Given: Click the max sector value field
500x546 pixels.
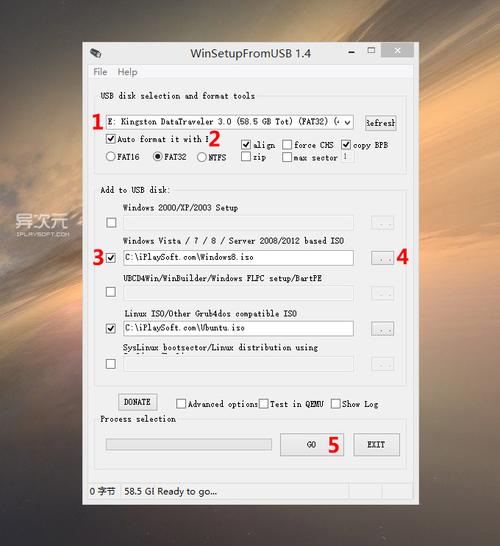Looking at the screenshot, I should pyautogui.click(x=348, y=157).
